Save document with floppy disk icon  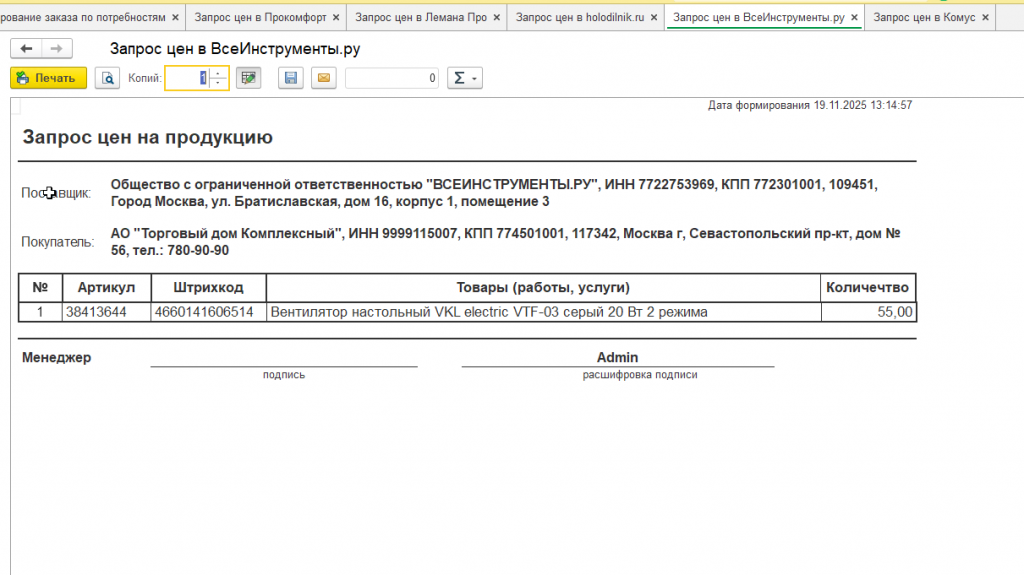click(291, 78)
